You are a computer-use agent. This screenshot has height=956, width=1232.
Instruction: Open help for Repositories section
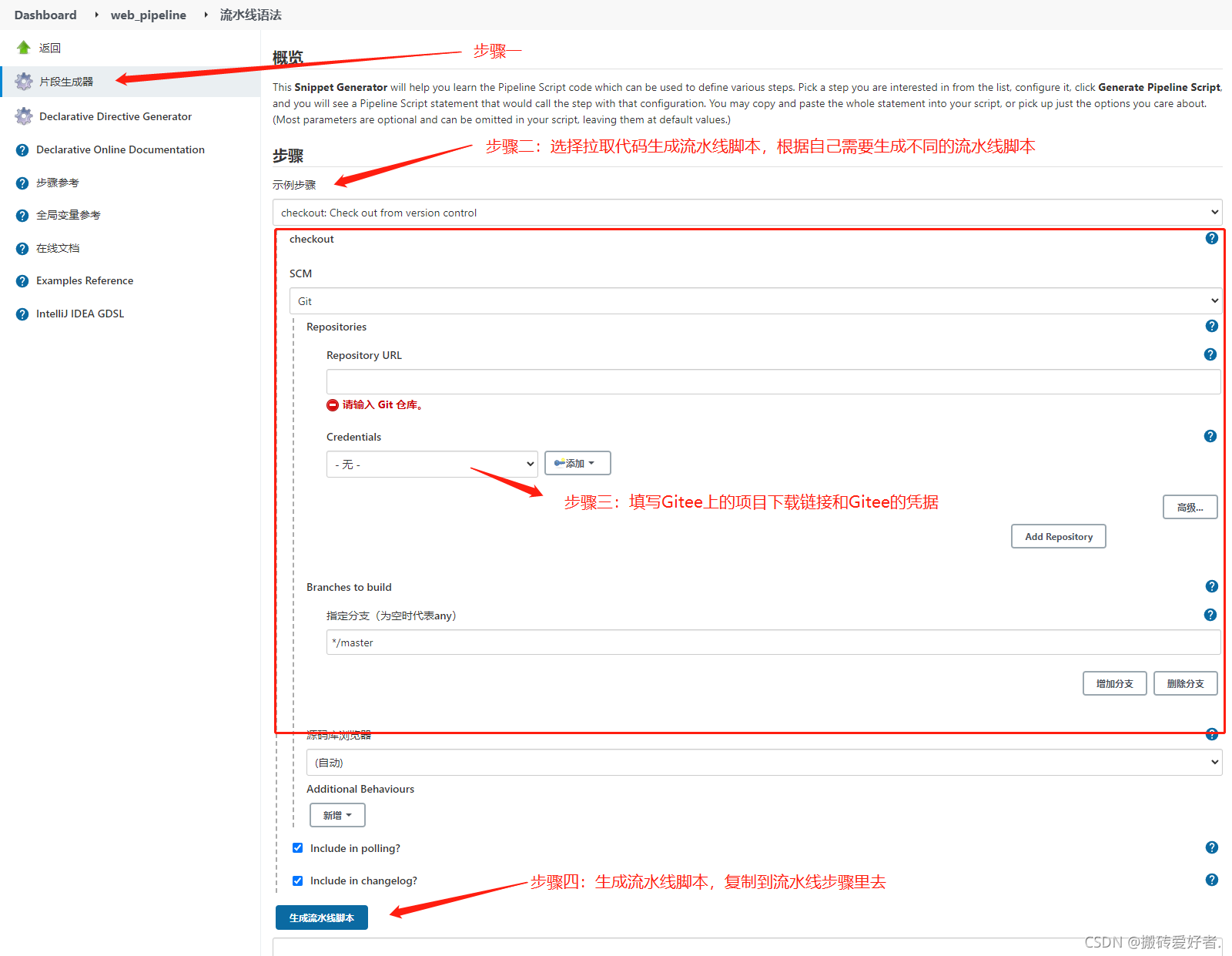(1212, 326)
